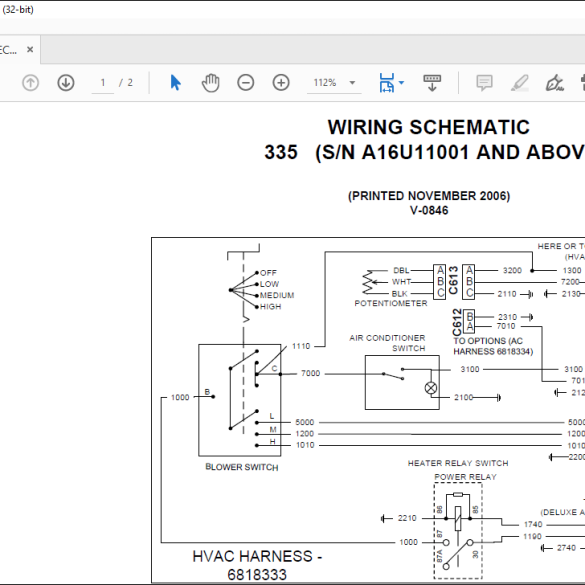This screenshot has height=585, width=585.
Task: Select the highlight text tool
Action: click(x=520, y=82)
